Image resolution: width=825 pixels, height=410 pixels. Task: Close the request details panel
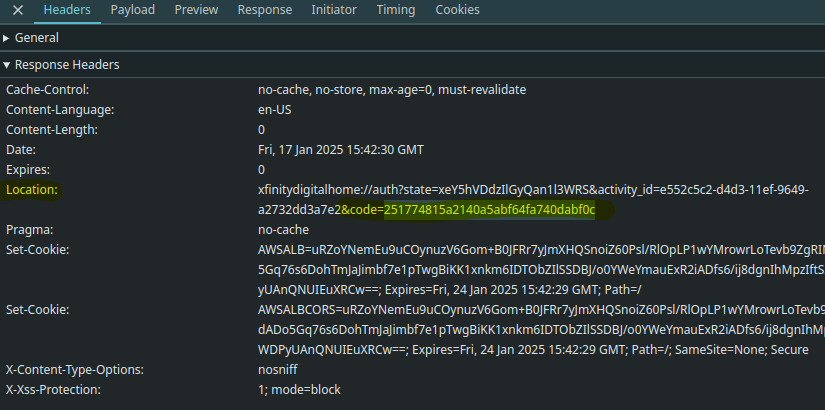[18, 10]
